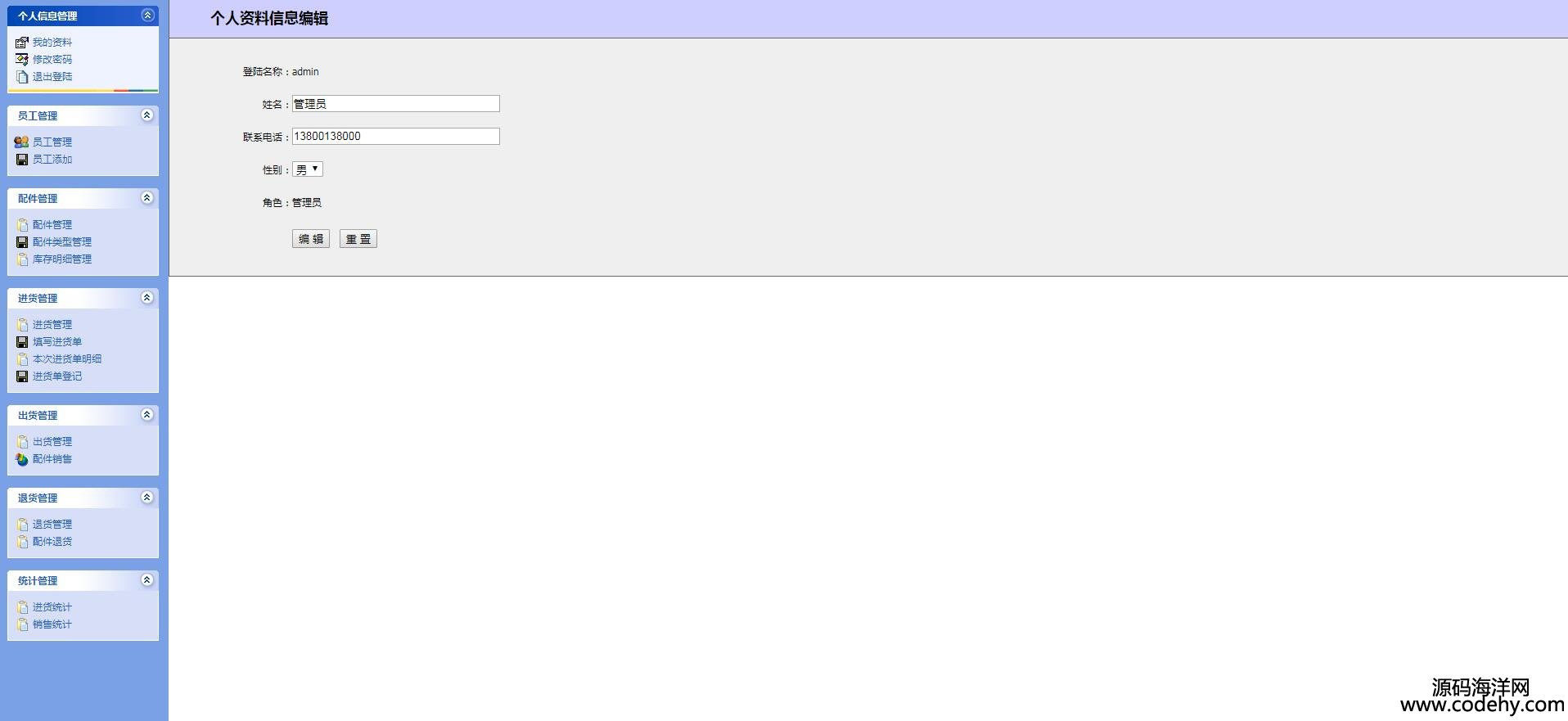The image size is (1568, 721).
Task: Collapse the 进货管理 section chevron
Action: pos(147,298)
